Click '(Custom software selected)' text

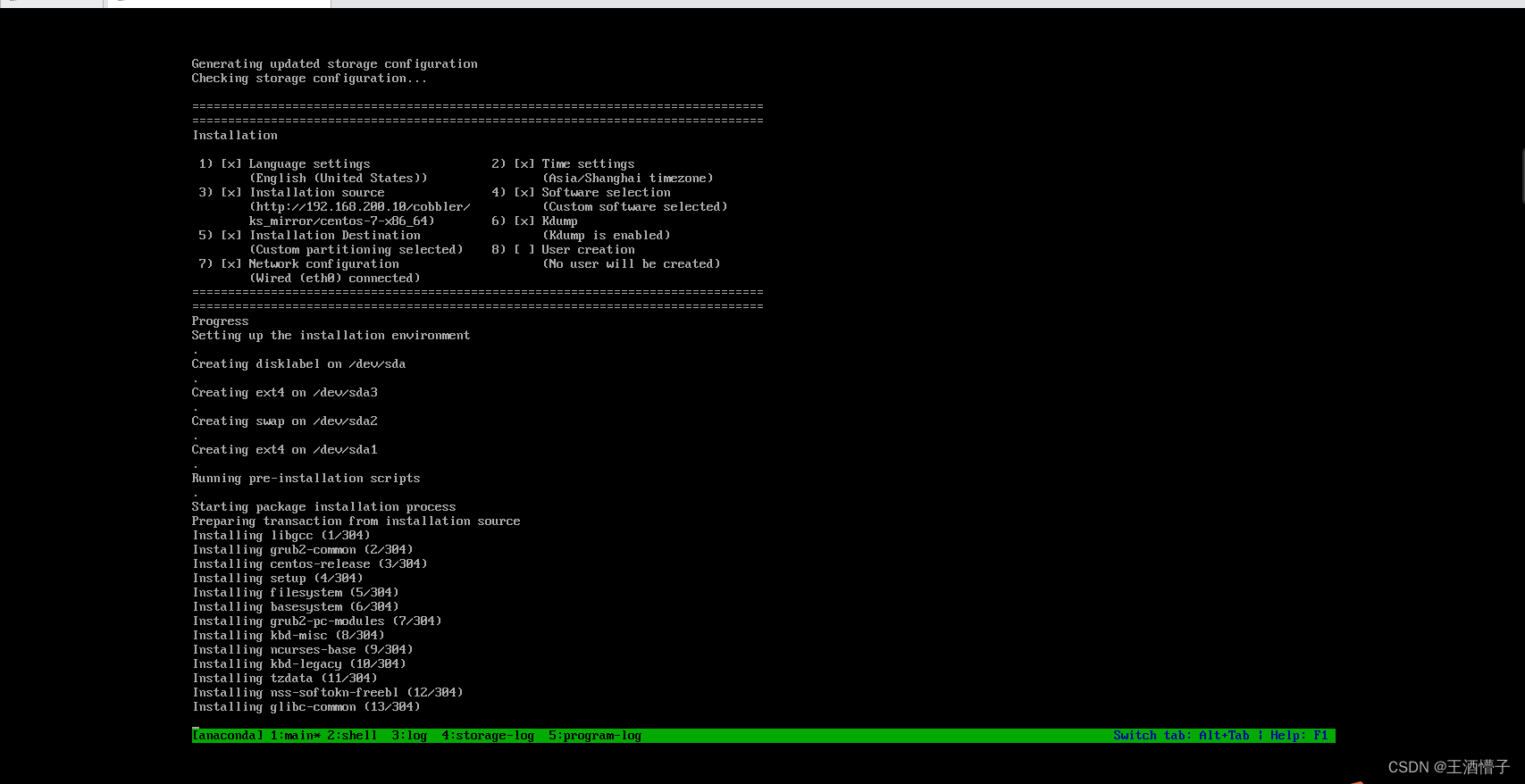(x=634, y=207)
